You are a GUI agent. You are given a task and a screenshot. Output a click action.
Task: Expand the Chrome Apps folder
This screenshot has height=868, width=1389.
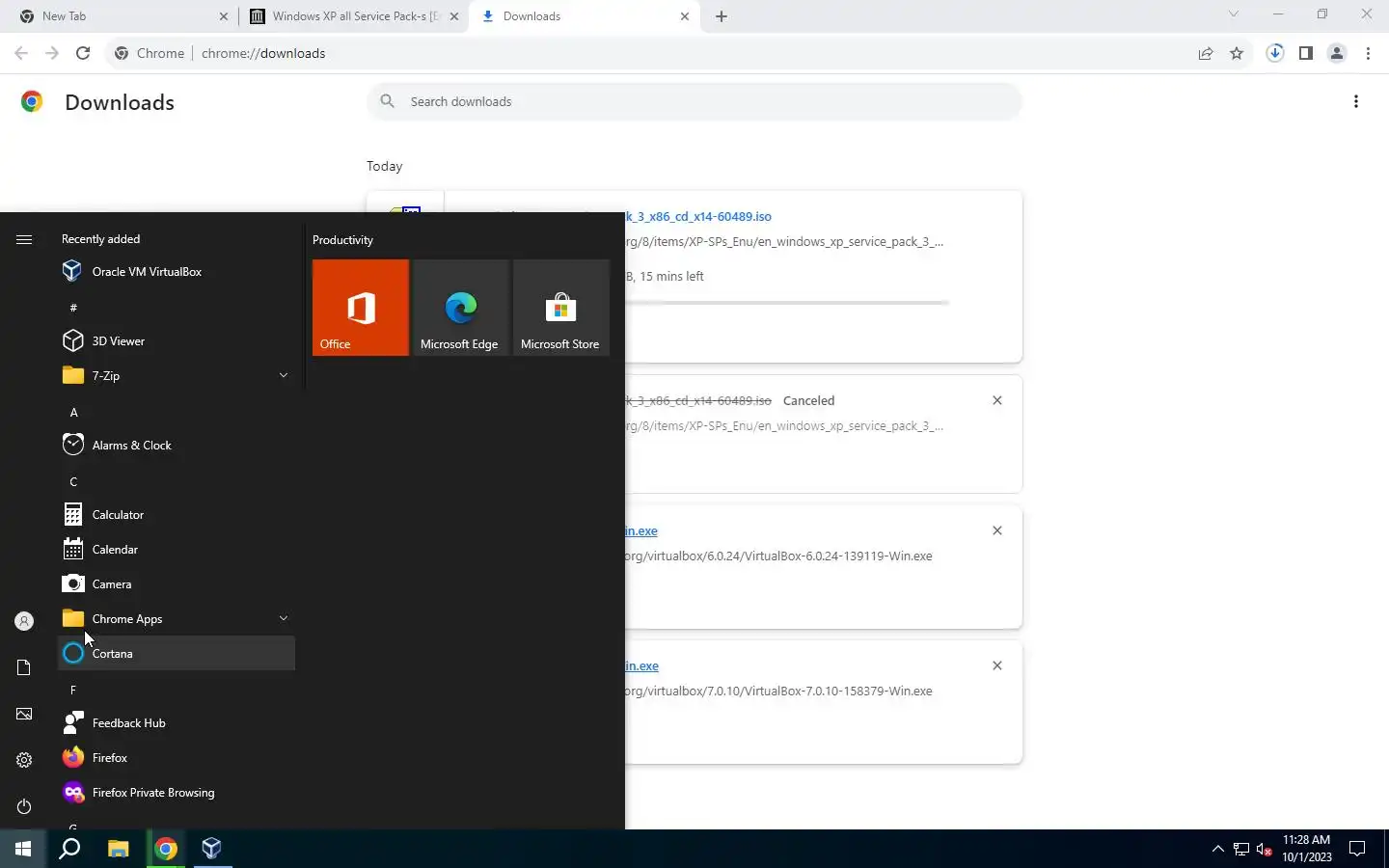(177, 619)
